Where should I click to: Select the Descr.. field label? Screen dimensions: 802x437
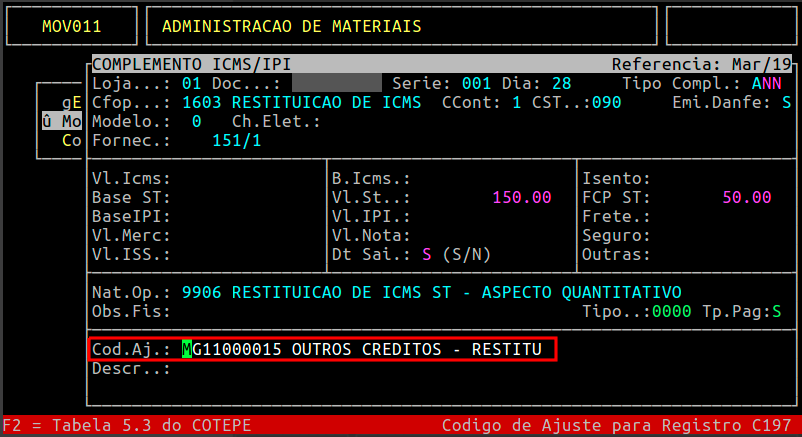[131, 369]
